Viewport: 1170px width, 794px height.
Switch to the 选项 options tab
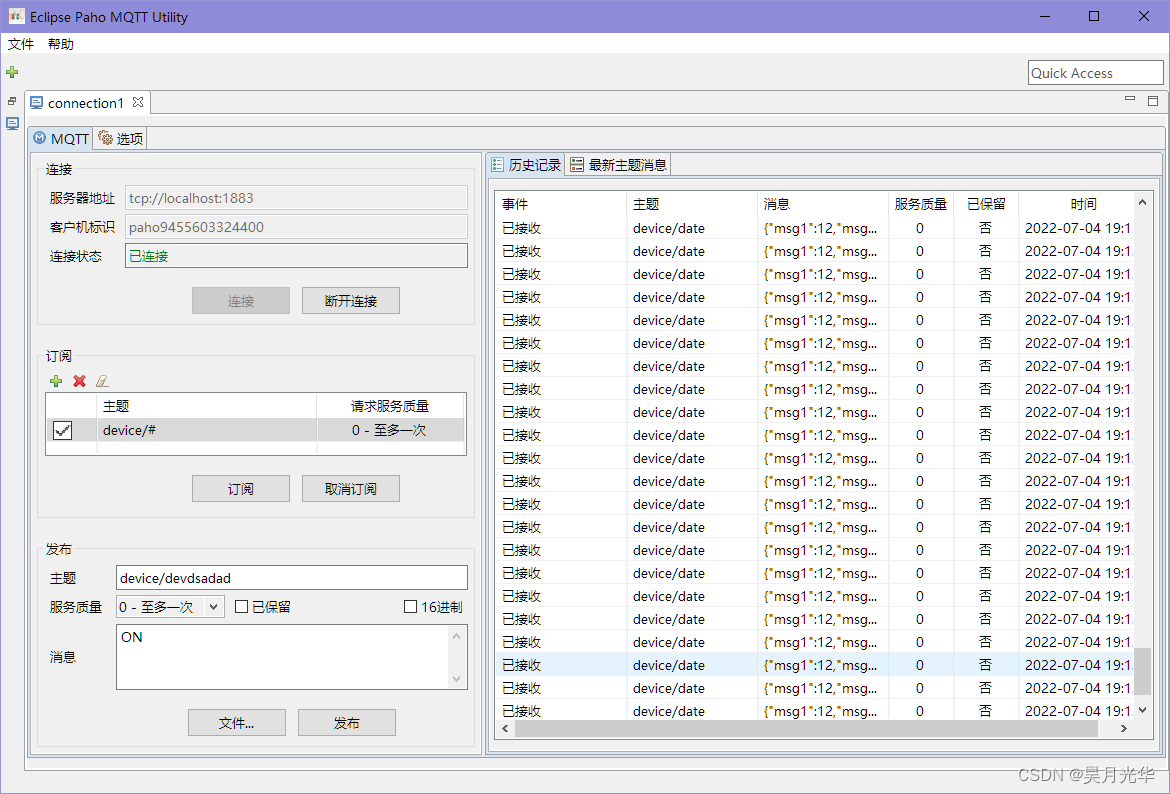(121, 138)
